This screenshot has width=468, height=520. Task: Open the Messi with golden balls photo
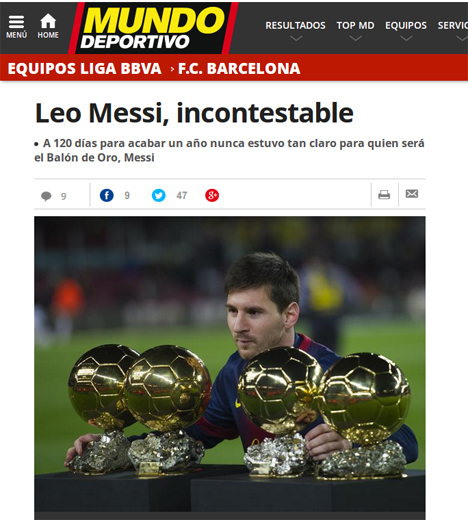[x=230, y=368]
